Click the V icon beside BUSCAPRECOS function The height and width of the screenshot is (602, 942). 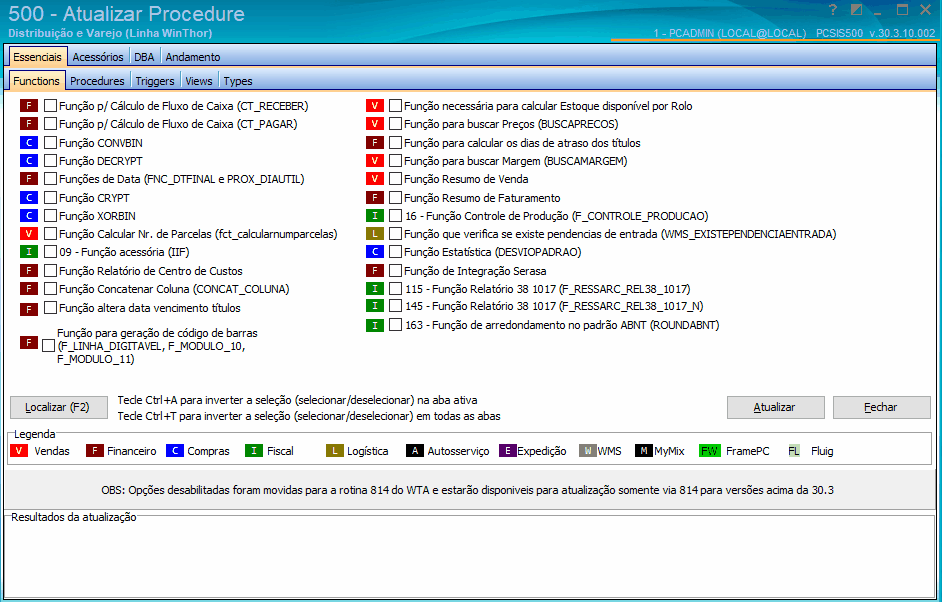[x=375, y=124]
